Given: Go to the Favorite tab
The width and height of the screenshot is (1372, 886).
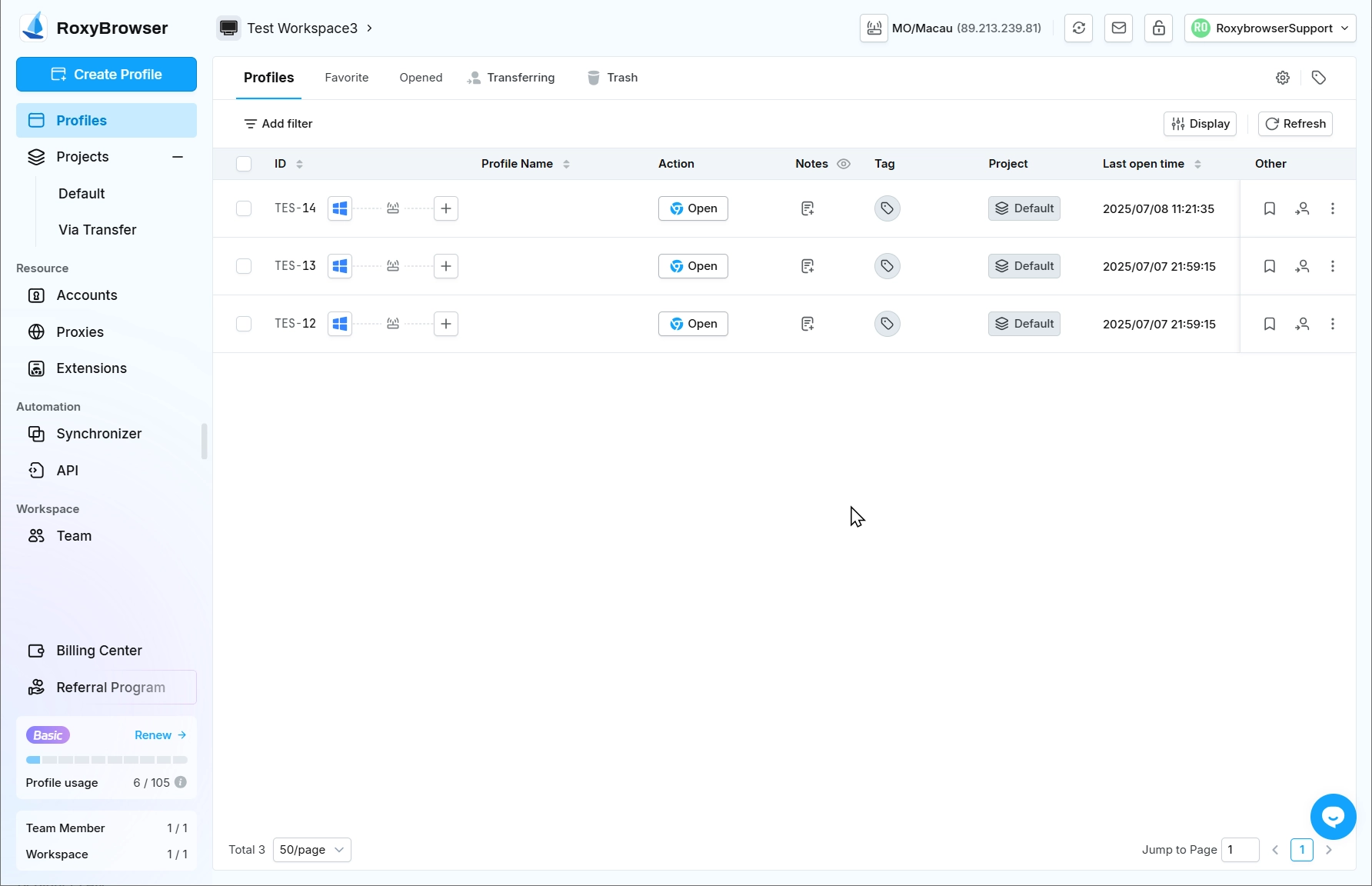Looking at the screenshot, I should coord(346,78).
